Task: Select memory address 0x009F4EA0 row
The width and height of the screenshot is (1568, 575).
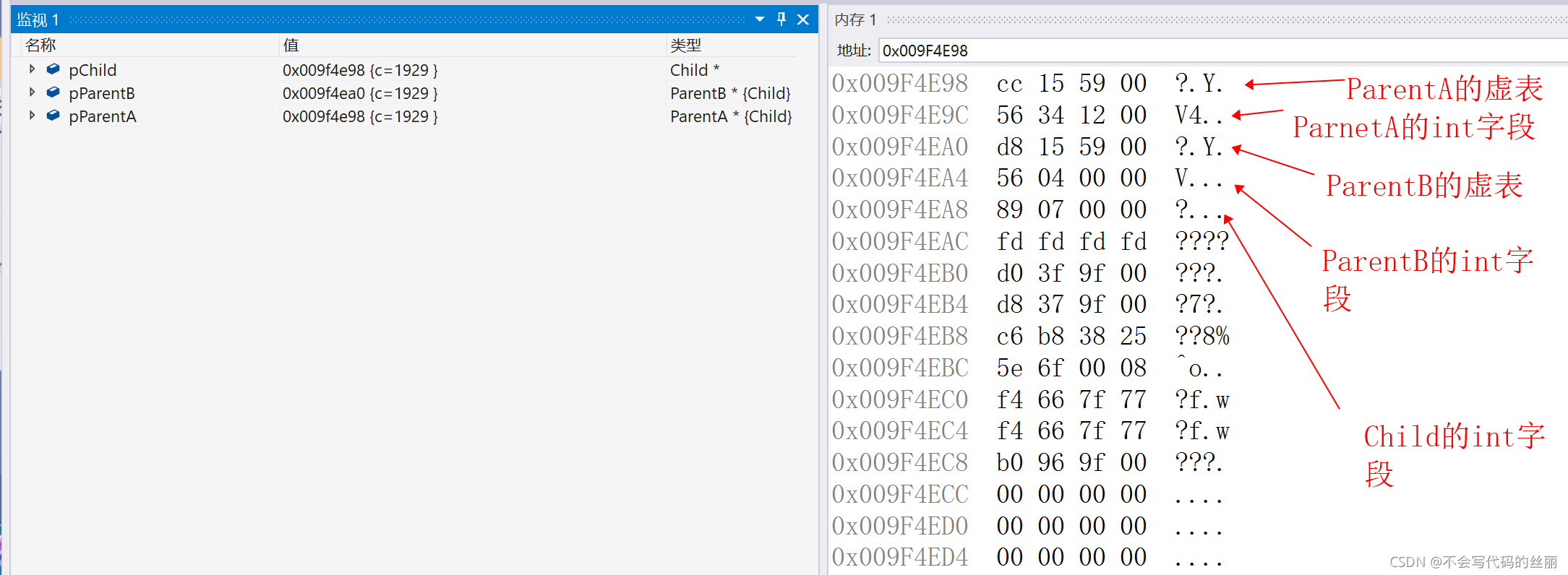Action: click(1030, 147)
